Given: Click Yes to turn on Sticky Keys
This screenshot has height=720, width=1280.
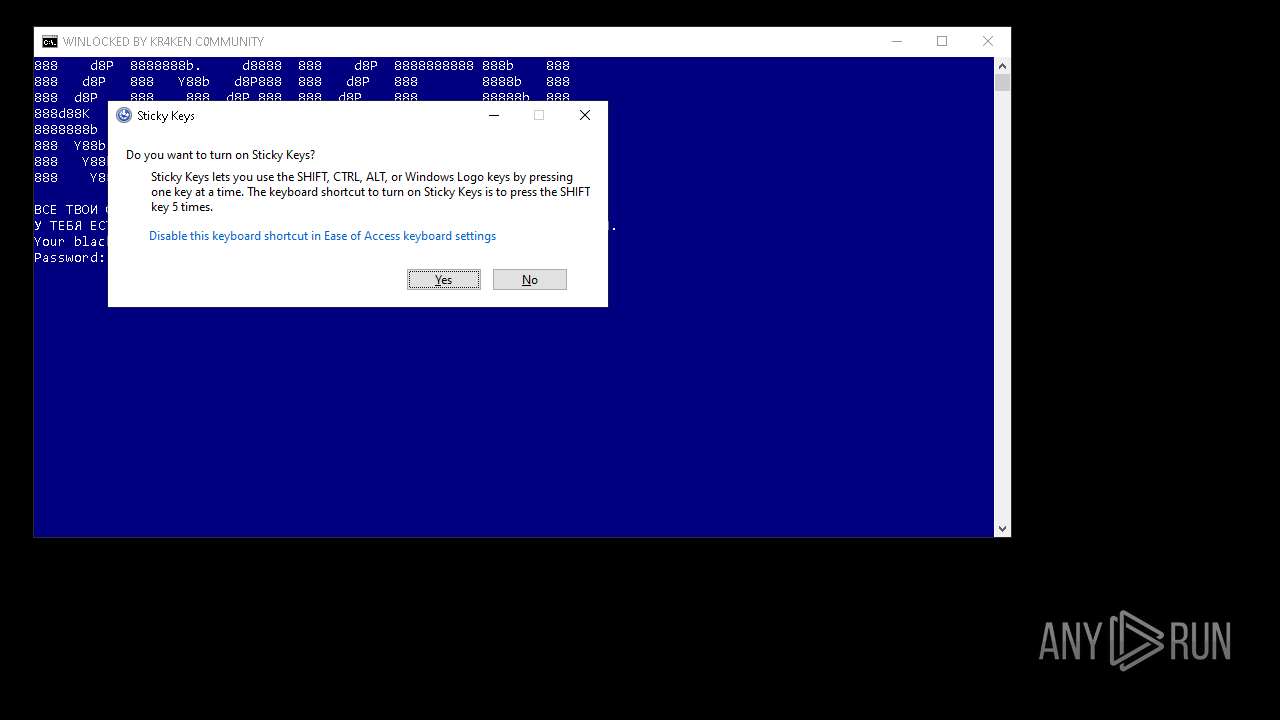Looking at the screenshot, I should coord(444,280).
